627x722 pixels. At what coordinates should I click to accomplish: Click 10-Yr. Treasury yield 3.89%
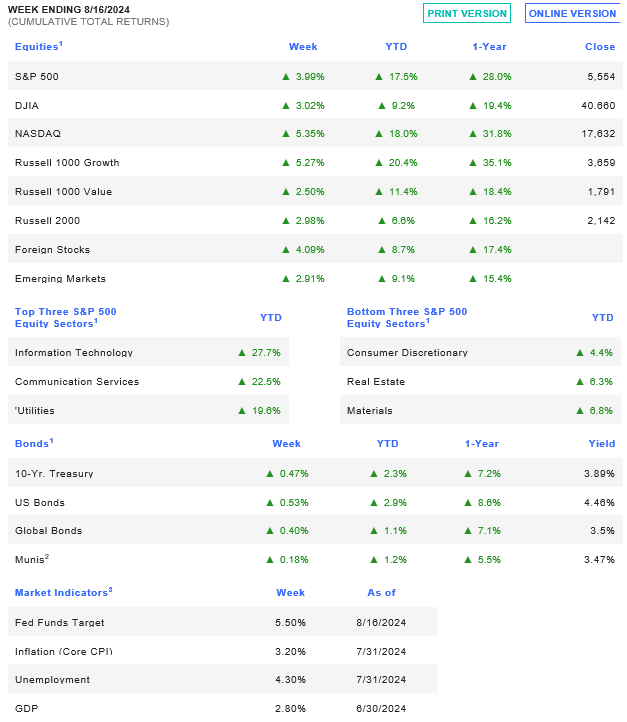coord(599,473)
